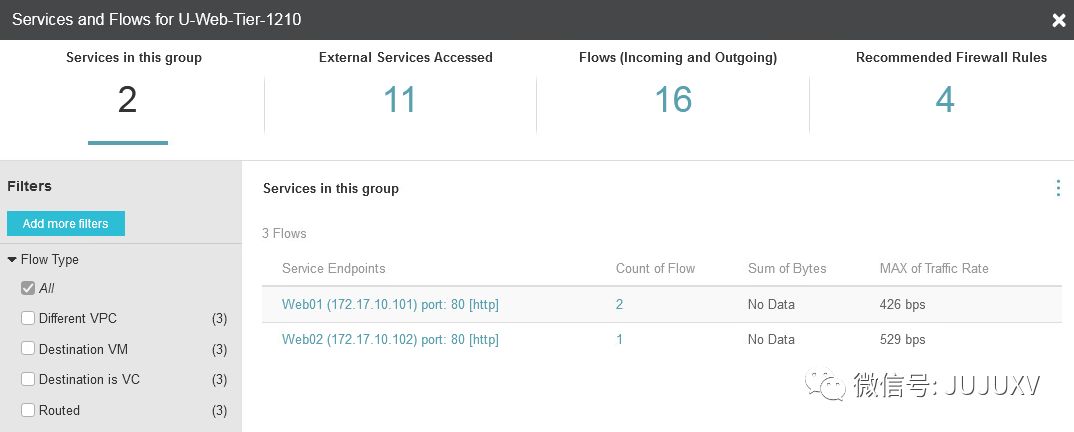Image resolution: width=1074 pixels, height=432 pixels.
Task: Click the Service Endpoints column header
Action: pyautogui.click(x=333, y=268)
